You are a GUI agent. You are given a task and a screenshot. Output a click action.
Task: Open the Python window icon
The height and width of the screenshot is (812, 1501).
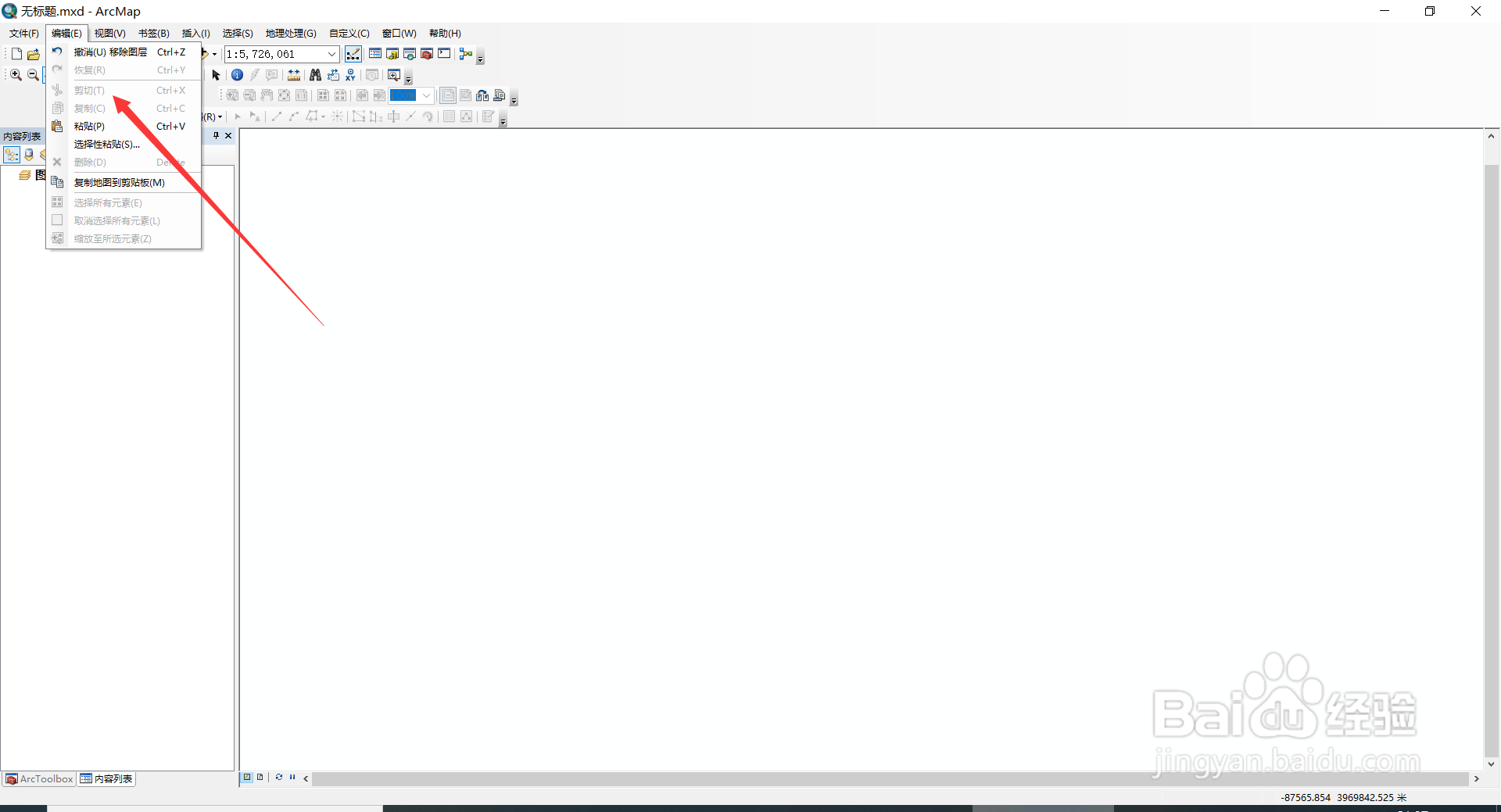tap(442, 54)
